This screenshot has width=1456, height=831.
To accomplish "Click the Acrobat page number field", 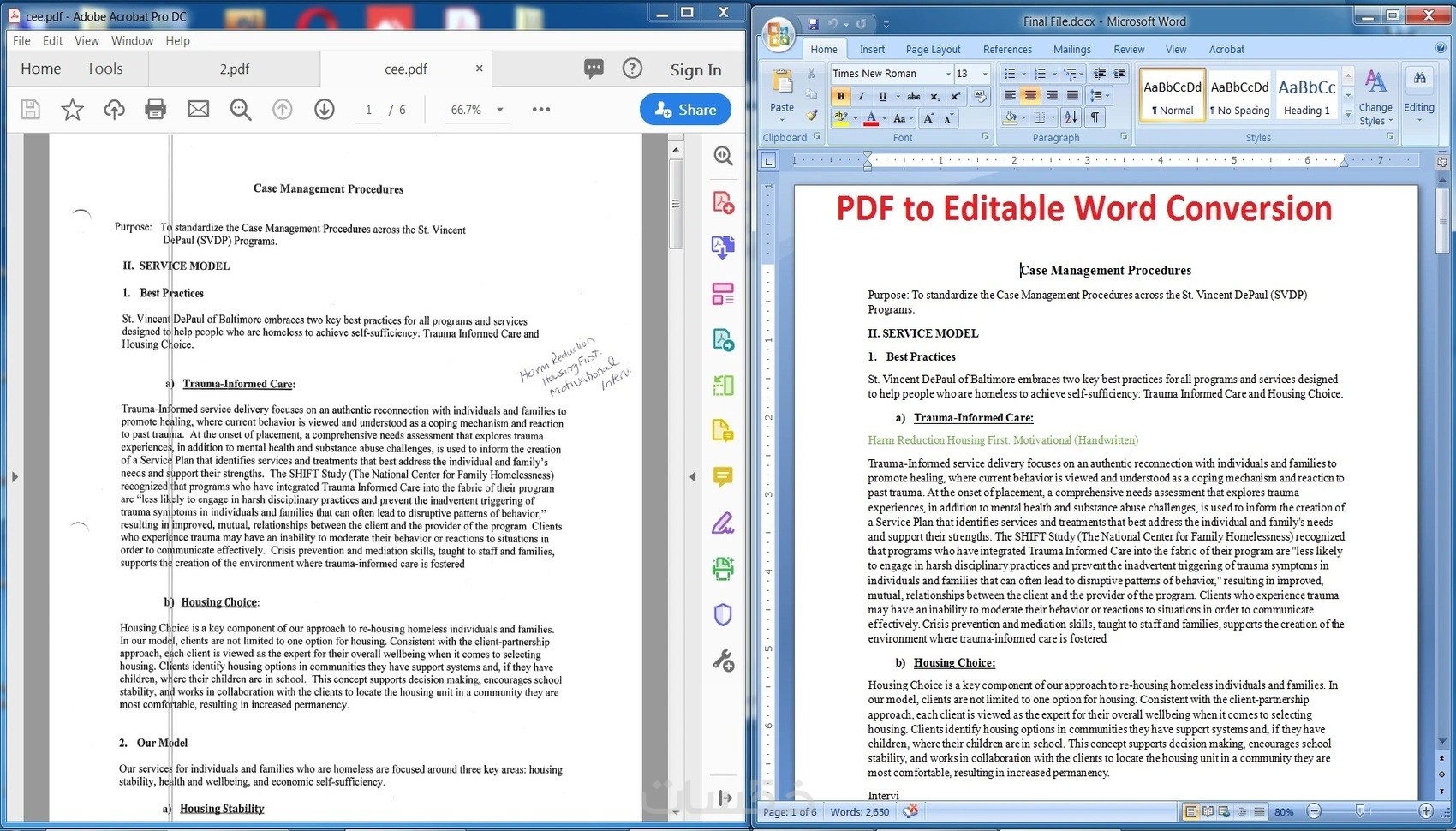I will pyautogui.click(x=368, y=110).
